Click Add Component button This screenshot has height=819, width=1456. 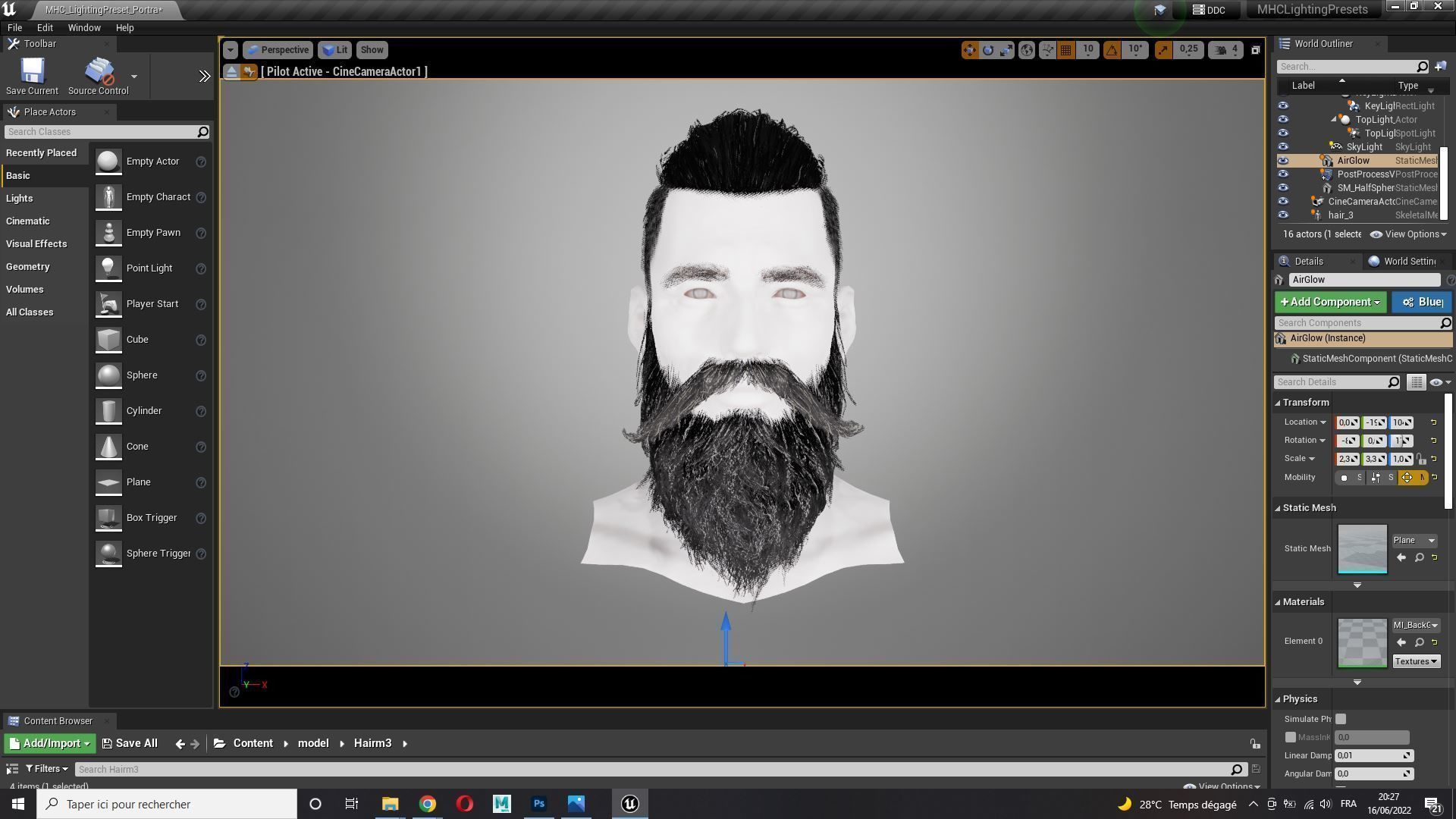point(1330,303)
